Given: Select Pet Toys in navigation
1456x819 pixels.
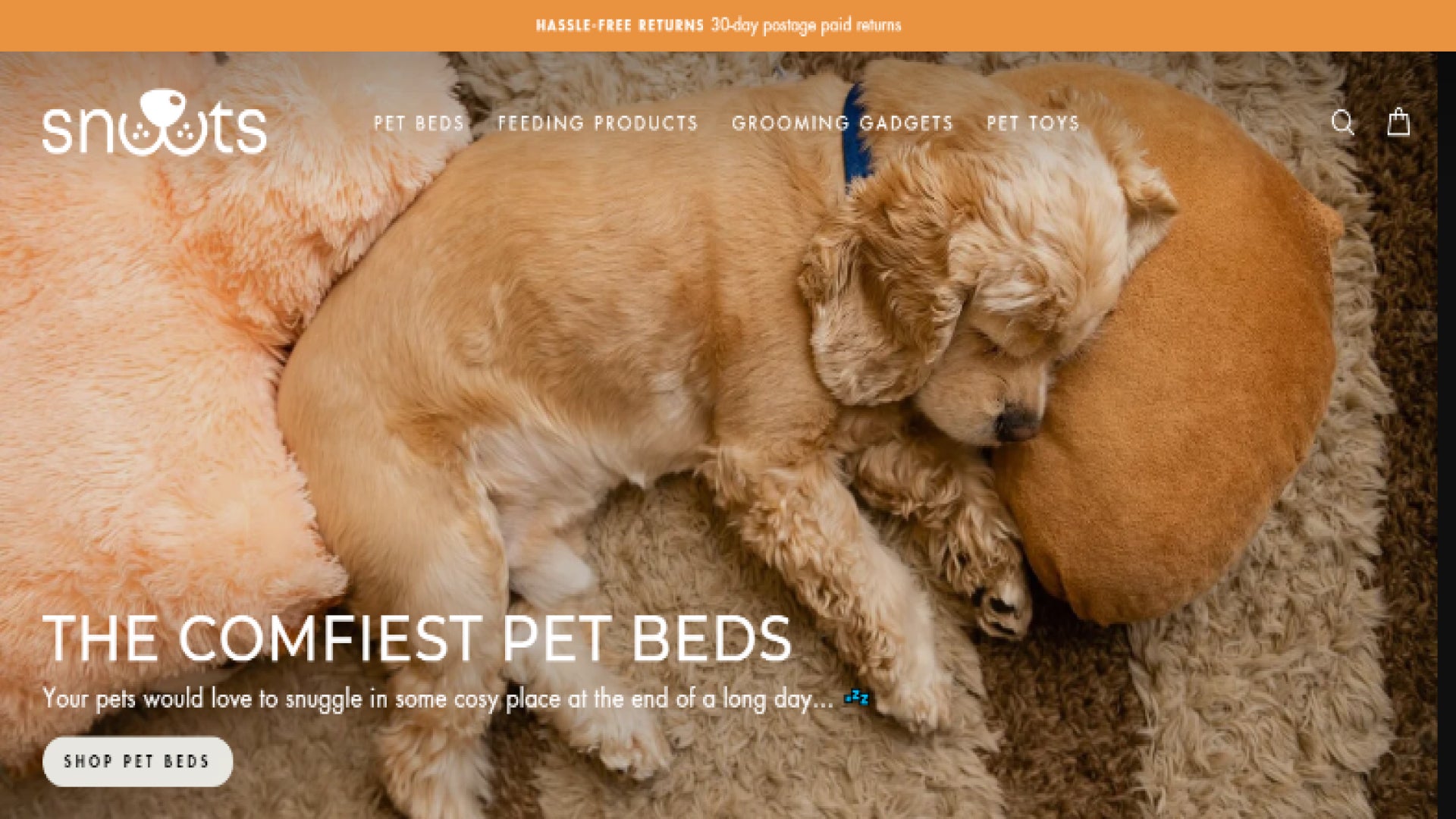Looking at the screenshot, I should coord(1033,123).
